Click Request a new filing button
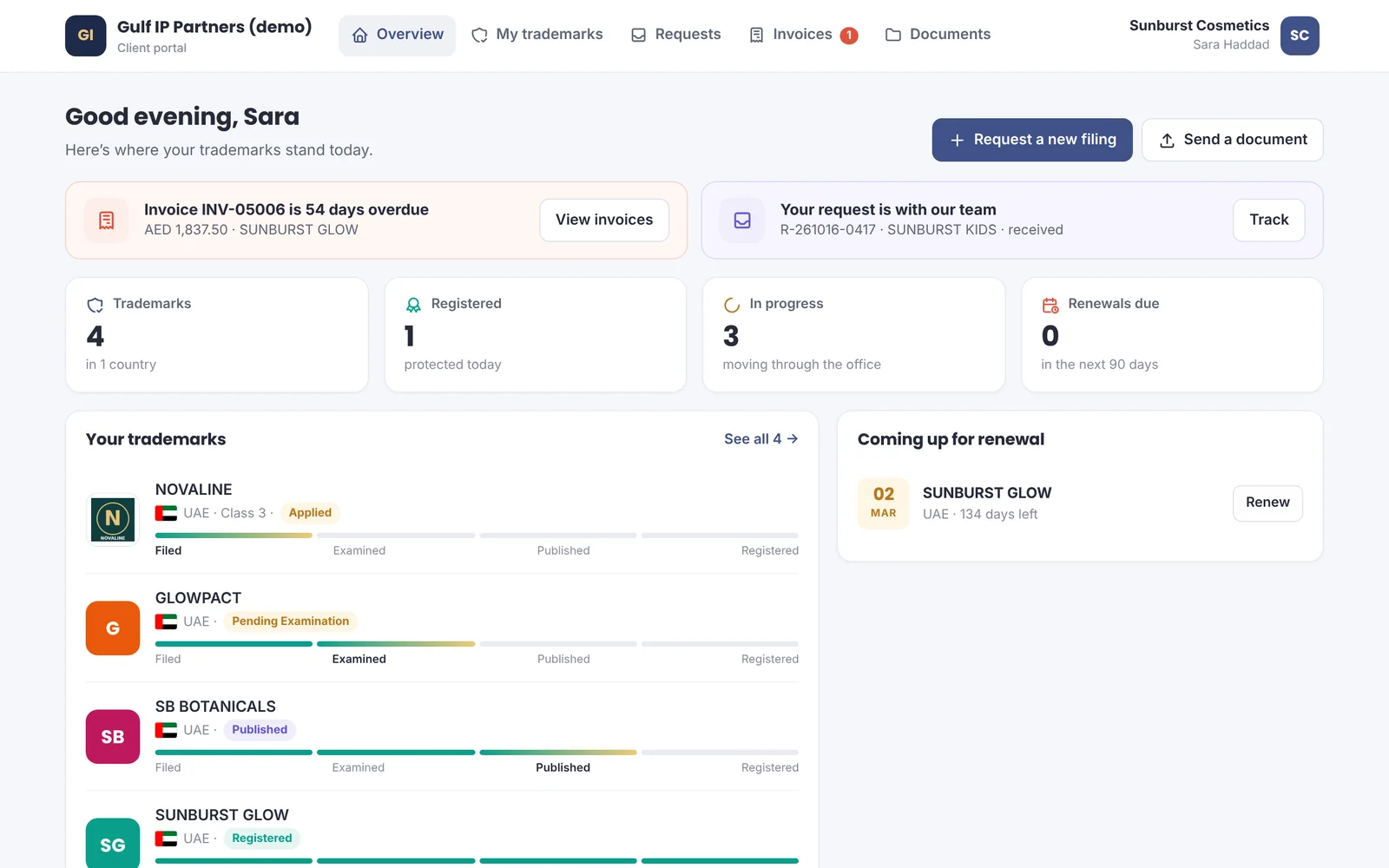This screenshot has width=1389, height=868. pos(1032,140)
